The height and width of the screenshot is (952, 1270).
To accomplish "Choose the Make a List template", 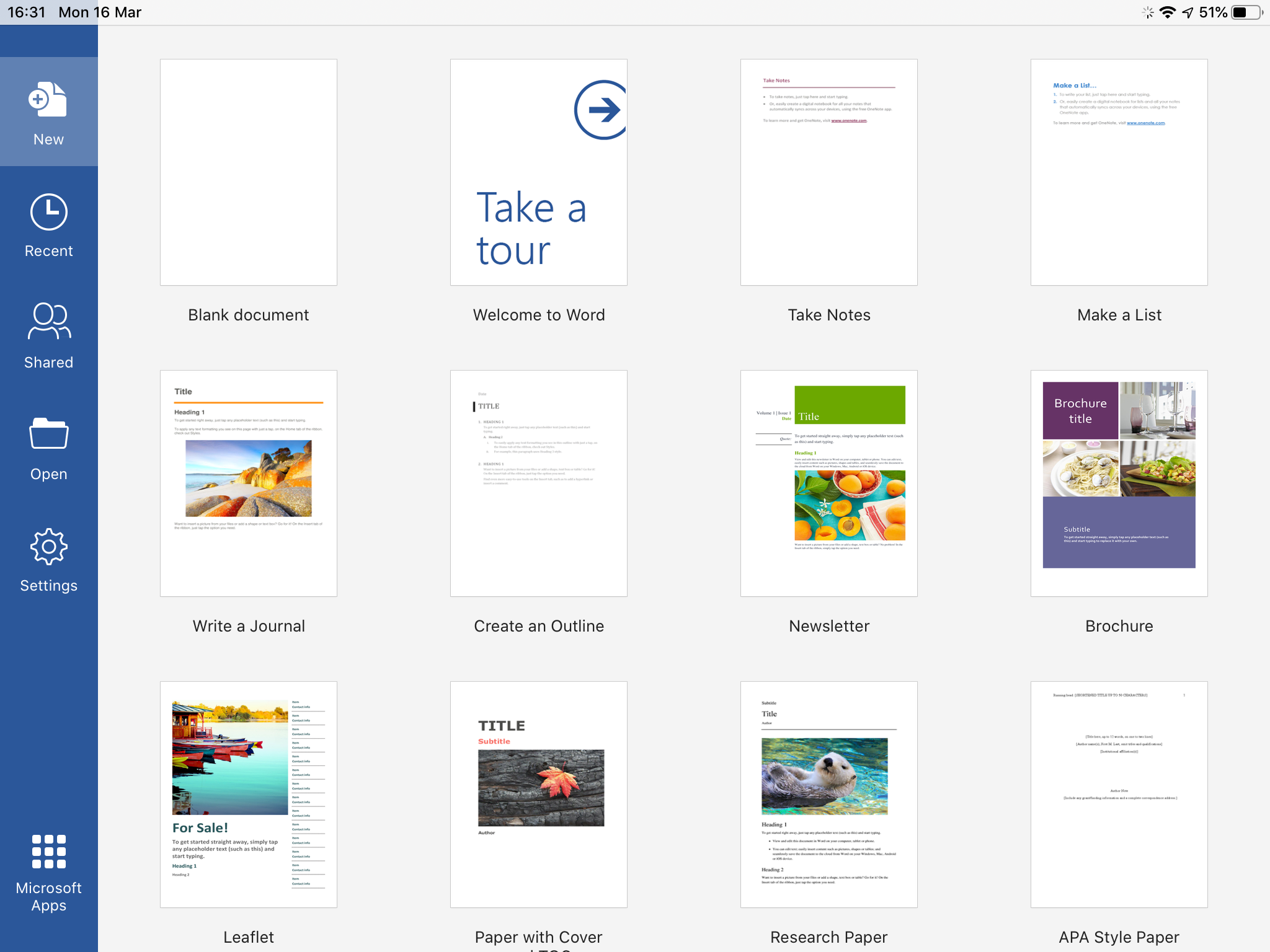I will point(1119,172).
